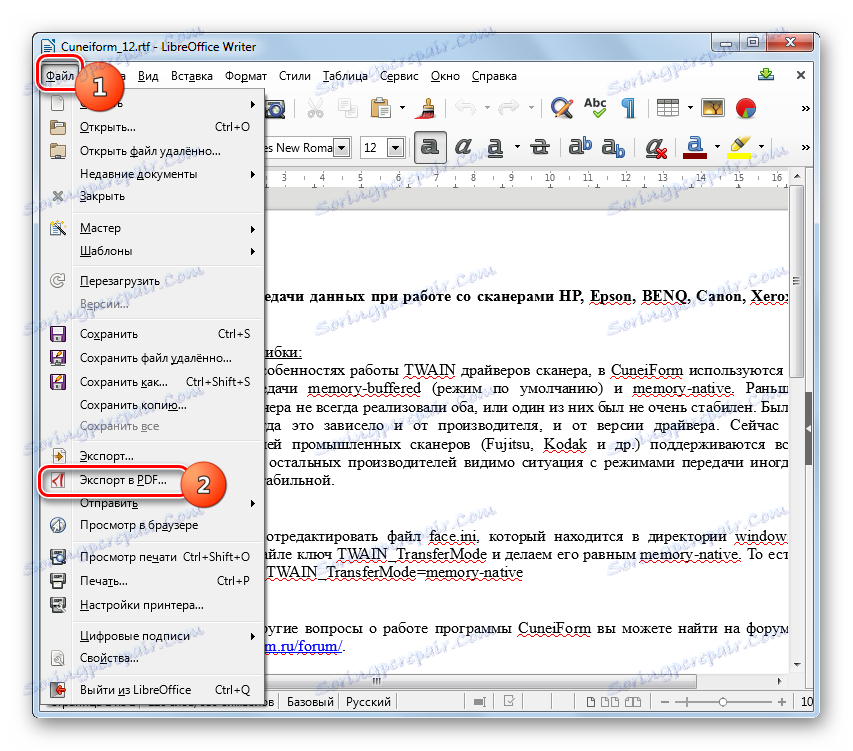Open the Underline style dropdown arrow
The image size is (853, 751).
(x=517, y=147)
